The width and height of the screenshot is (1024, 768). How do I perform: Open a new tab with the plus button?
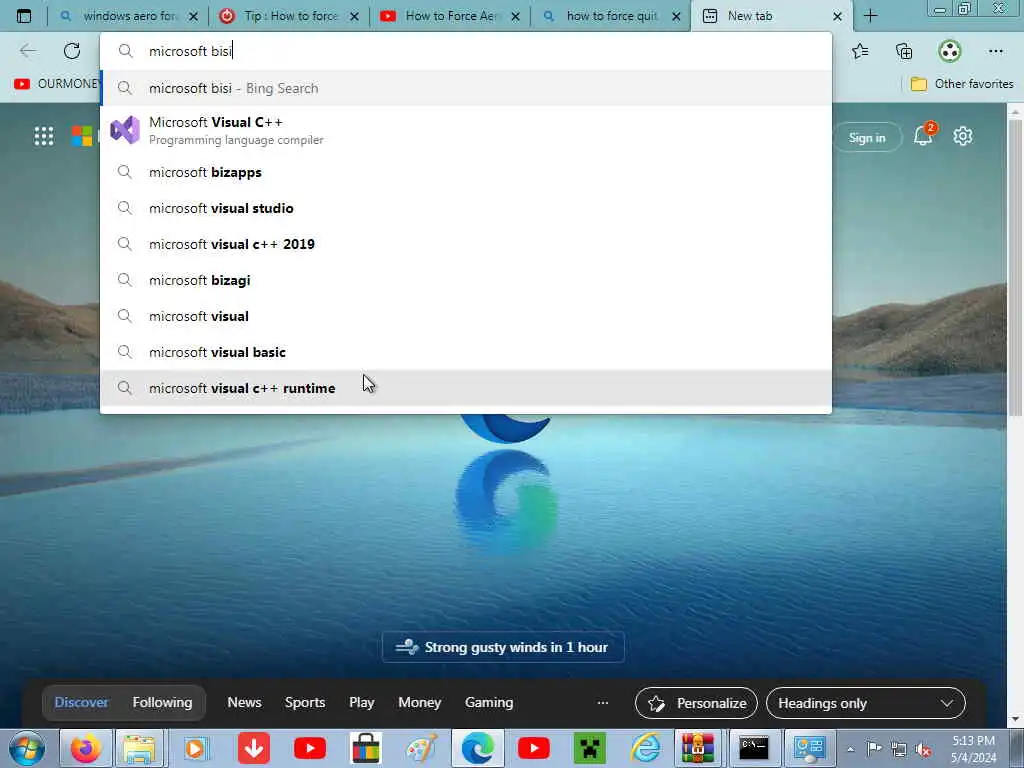tap(871, 16)
